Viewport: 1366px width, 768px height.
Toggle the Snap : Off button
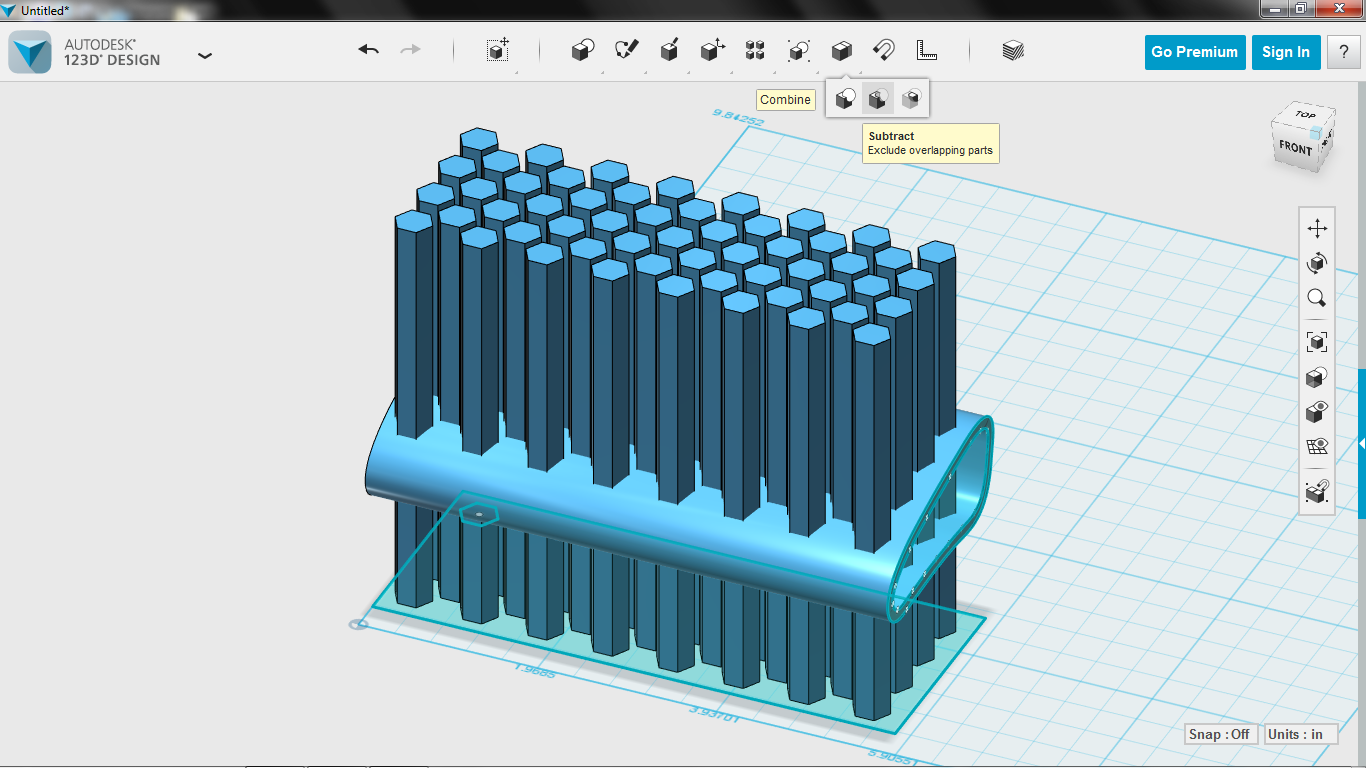(x=1220, y=734)
